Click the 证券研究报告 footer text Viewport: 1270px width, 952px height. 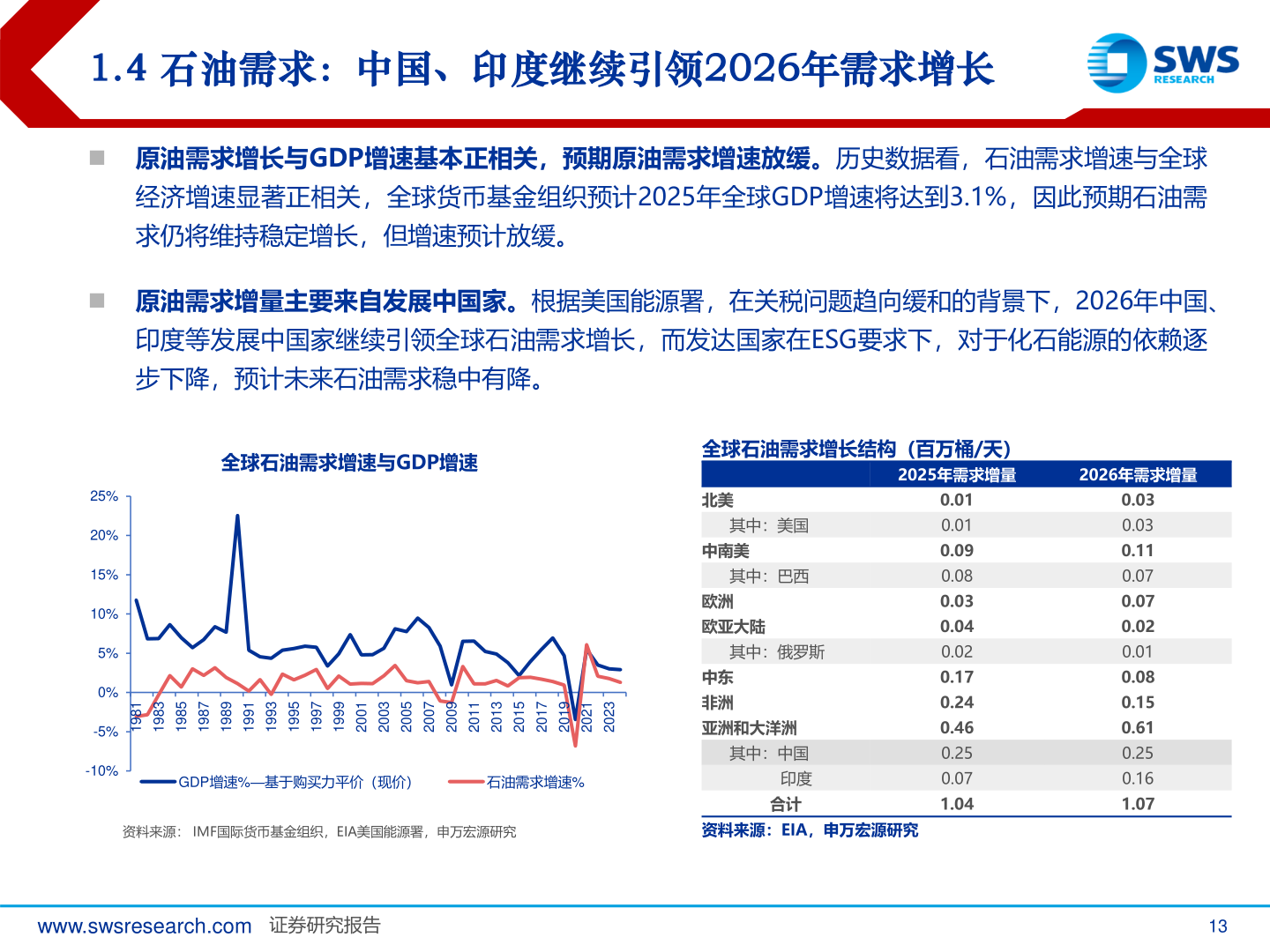click(x=325, y=926)
